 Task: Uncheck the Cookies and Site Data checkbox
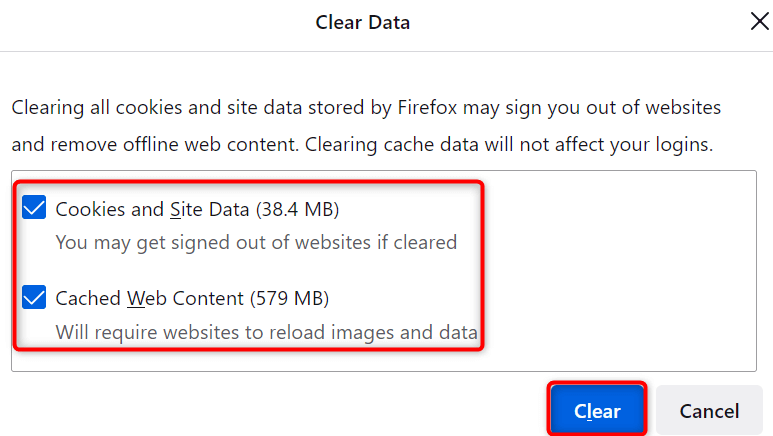34,208
